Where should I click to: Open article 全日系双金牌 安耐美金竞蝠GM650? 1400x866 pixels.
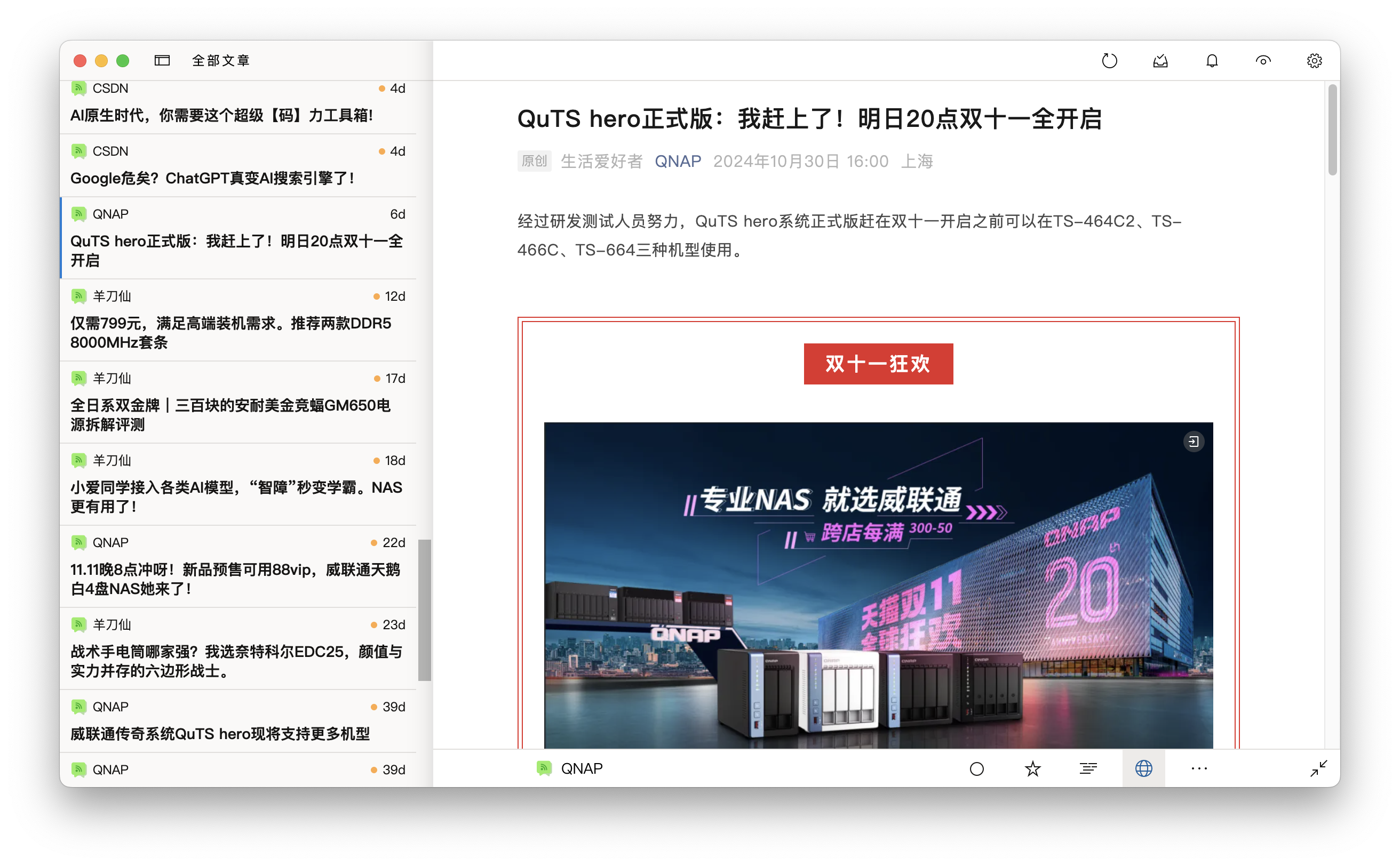[238, 403]
